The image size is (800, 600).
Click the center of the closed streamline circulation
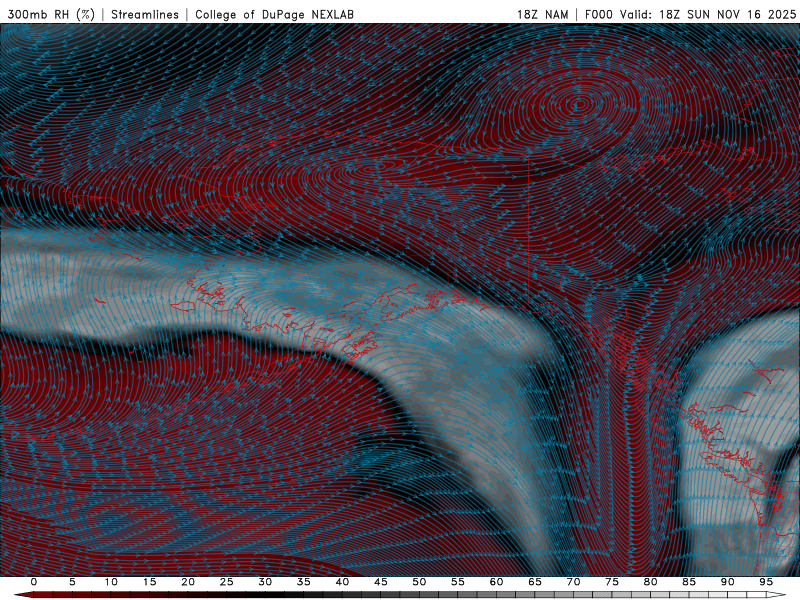tap(579, 106)
